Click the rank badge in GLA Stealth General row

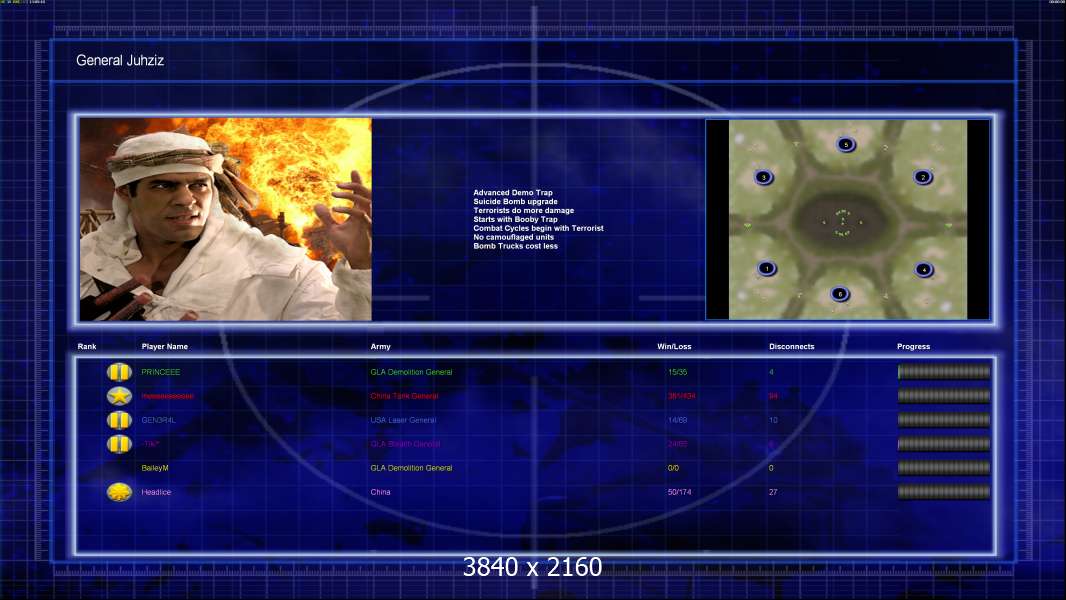(119, 444)
